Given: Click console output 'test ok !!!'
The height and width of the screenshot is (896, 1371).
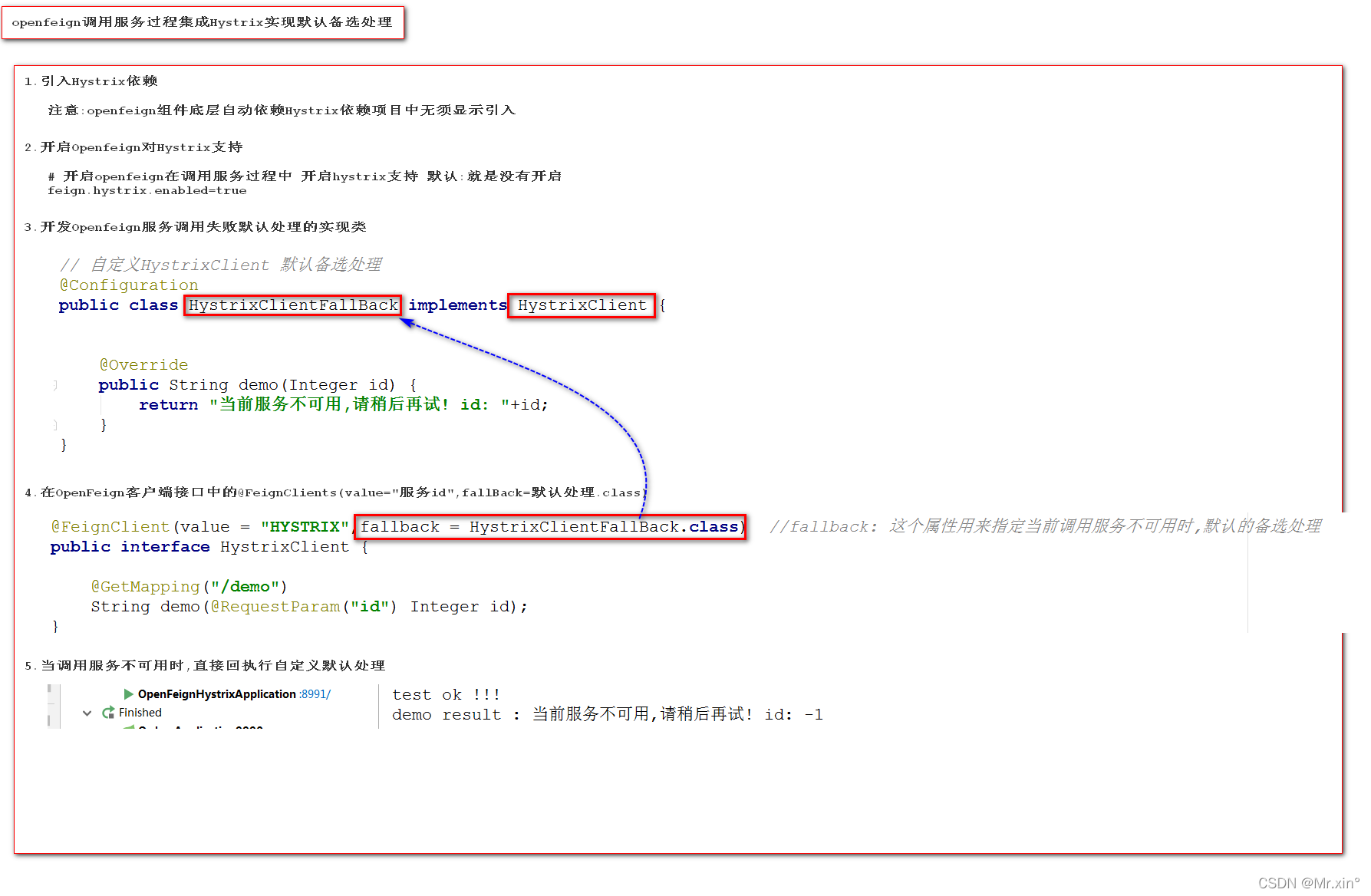Looking at the screenshot, I should [446, 695].
